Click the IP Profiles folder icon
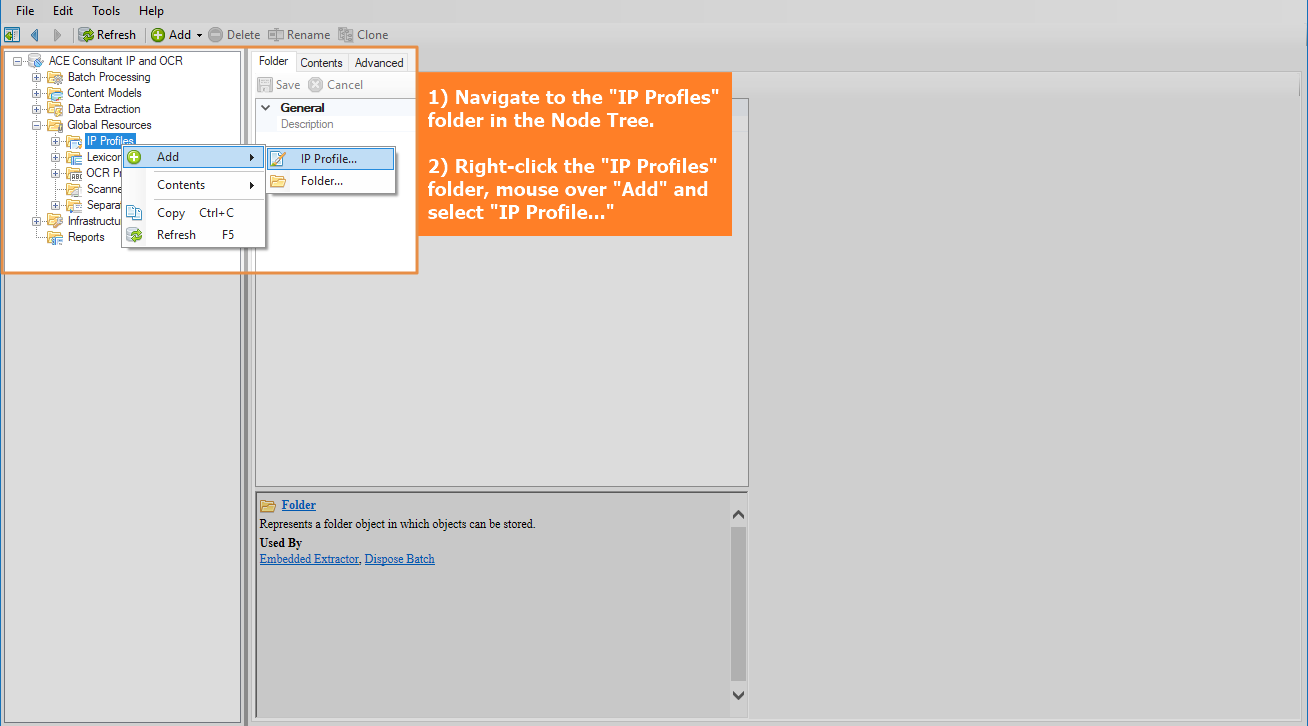The height and width of the screenshot is (726, 1308). click(x=74, y=141)
